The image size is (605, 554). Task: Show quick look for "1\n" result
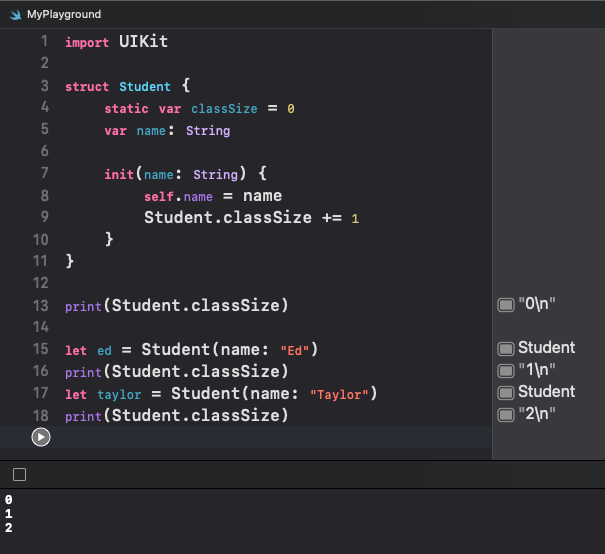(506, 371)
